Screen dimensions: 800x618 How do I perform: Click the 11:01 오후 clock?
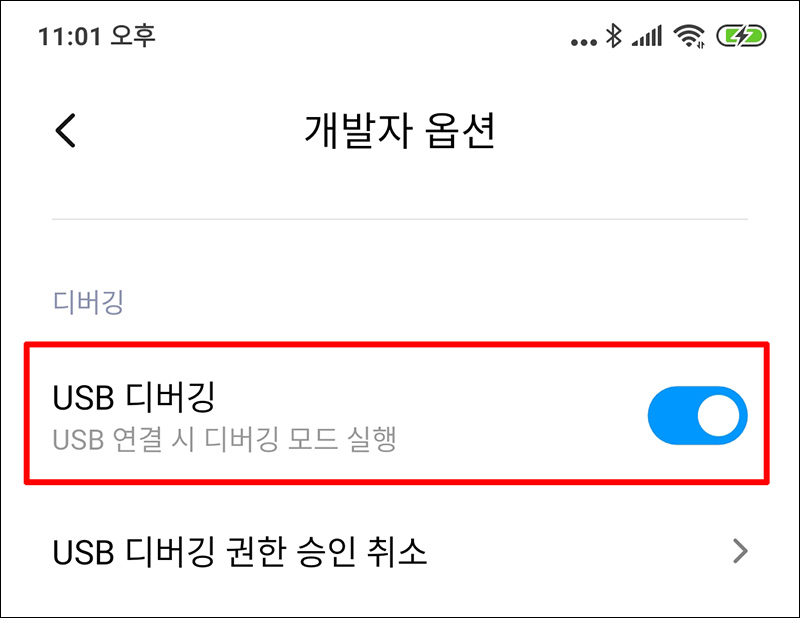96,36
